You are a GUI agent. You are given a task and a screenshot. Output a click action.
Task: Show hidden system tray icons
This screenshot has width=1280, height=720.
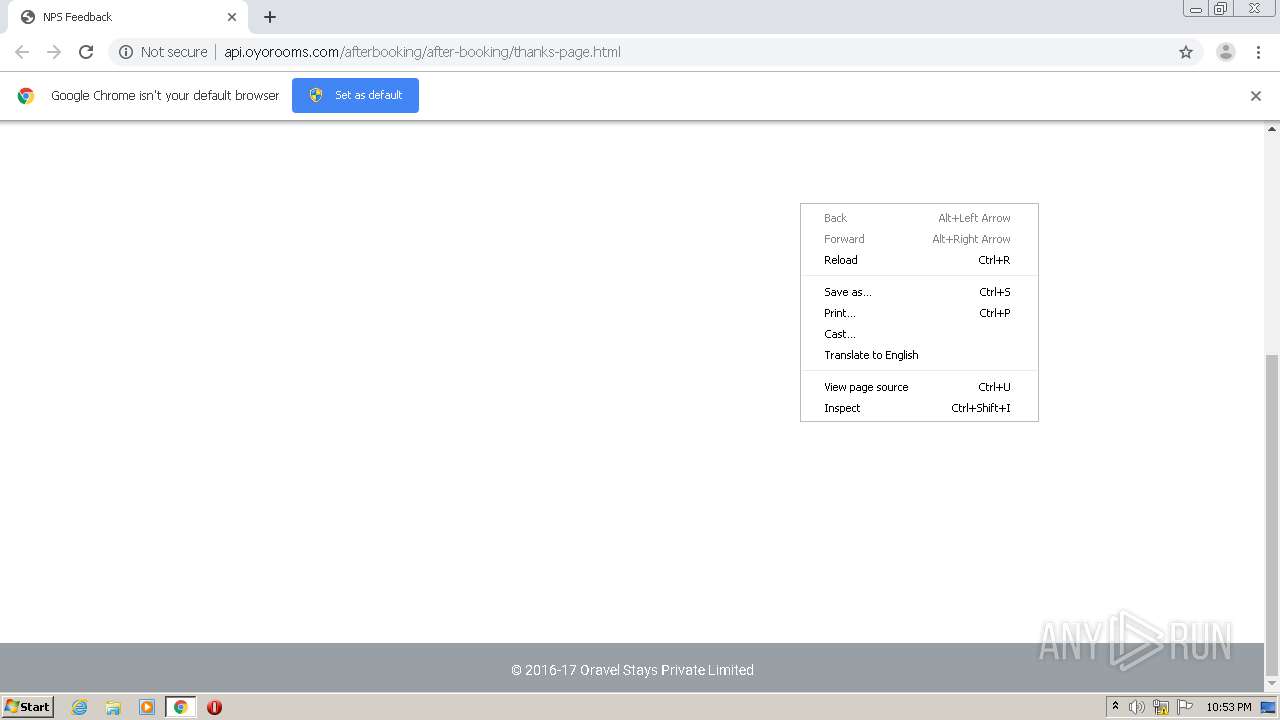tap(1115, 707)
